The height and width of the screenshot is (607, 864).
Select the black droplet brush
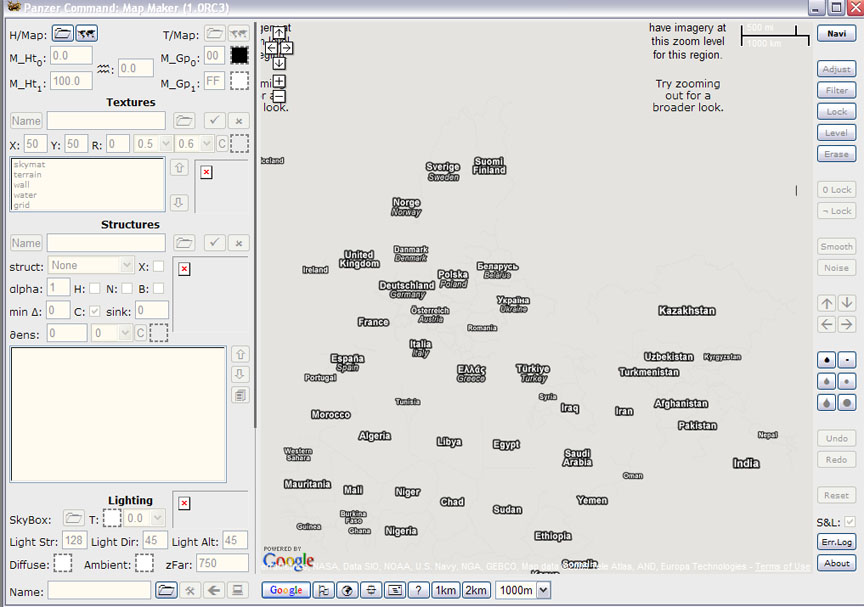pos(827,360)
